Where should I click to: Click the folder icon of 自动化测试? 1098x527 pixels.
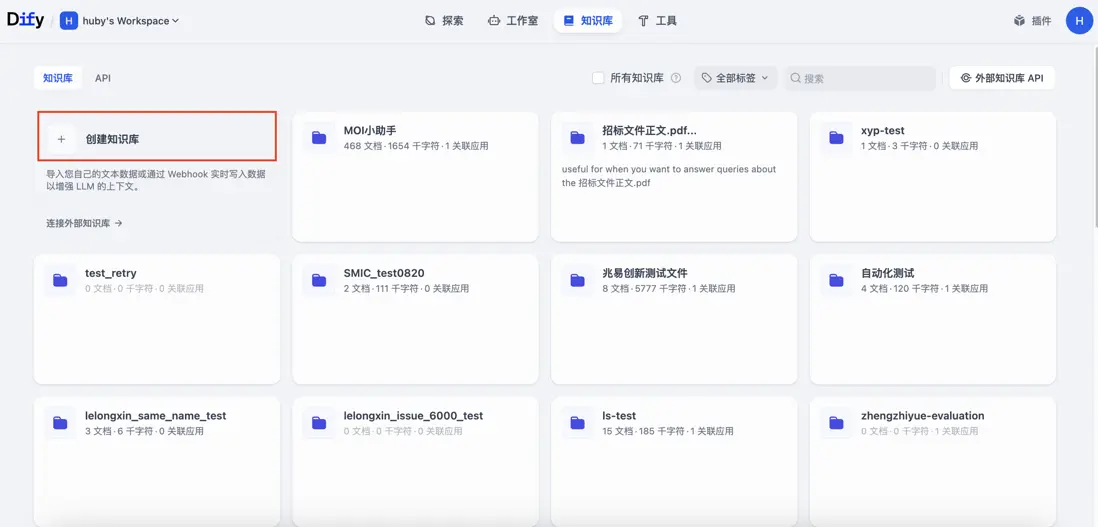(x=836, y=281)
